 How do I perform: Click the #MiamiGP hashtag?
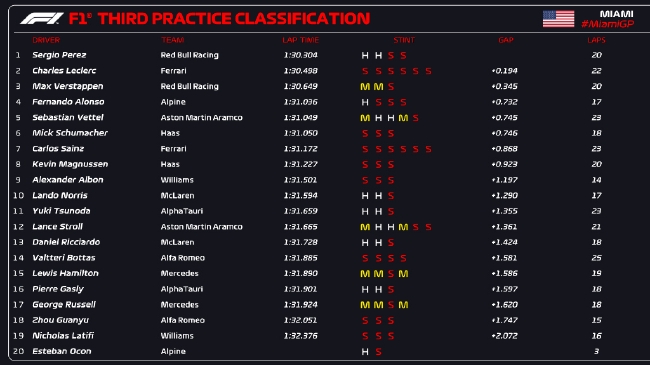(x=607, y=24)
